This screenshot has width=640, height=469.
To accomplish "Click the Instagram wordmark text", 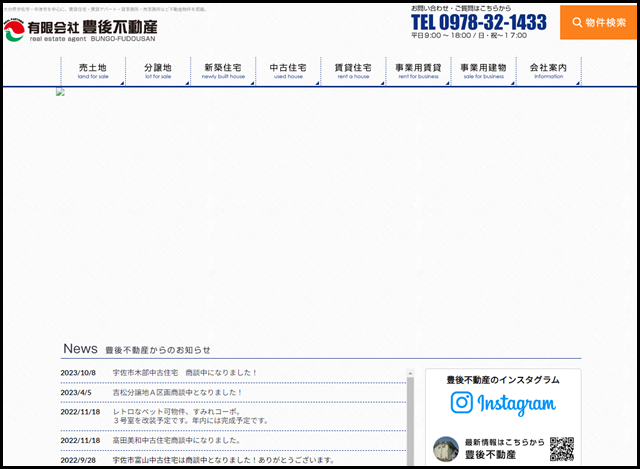I will coord(517,404).
